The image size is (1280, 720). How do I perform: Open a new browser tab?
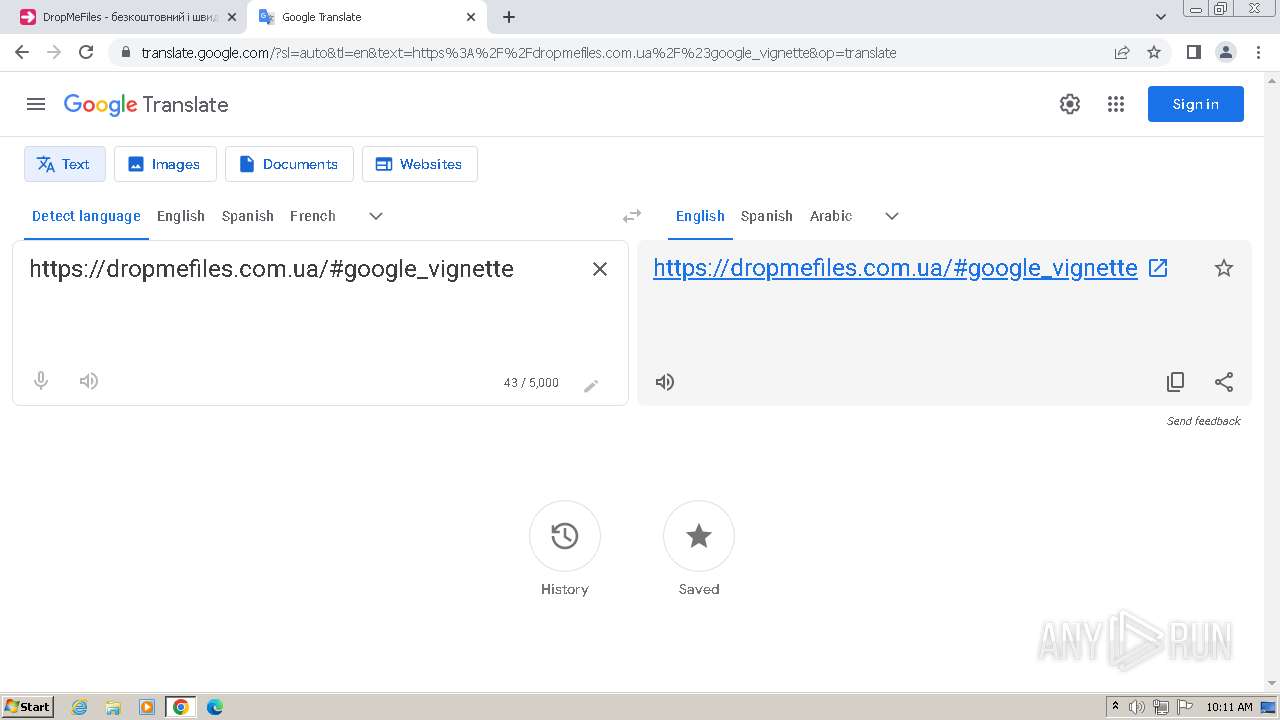pos(509,17)
